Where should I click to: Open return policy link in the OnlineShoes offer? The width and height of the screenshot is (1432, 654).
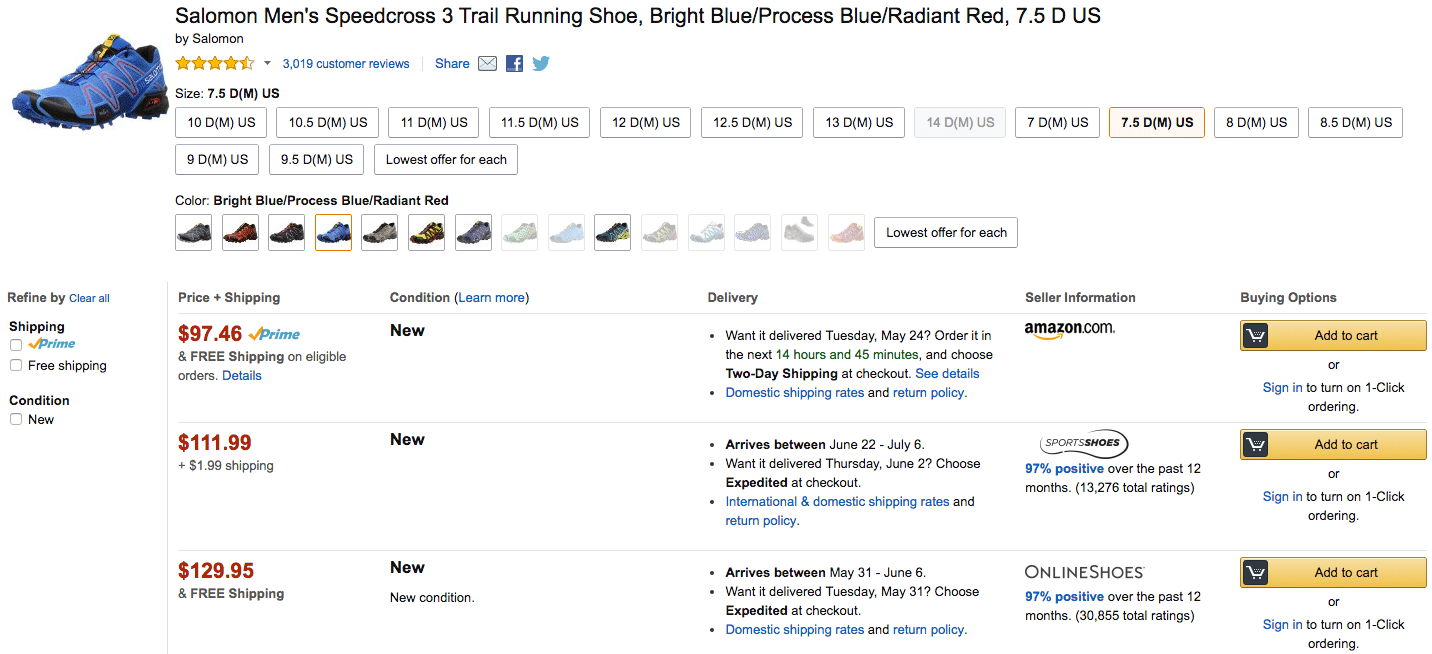[x=928, y=630]
